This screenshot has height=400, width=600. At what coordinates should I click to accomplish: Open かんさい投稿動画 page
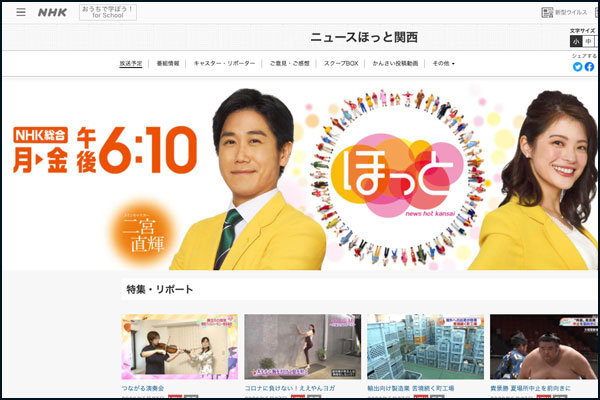point(397,63)
